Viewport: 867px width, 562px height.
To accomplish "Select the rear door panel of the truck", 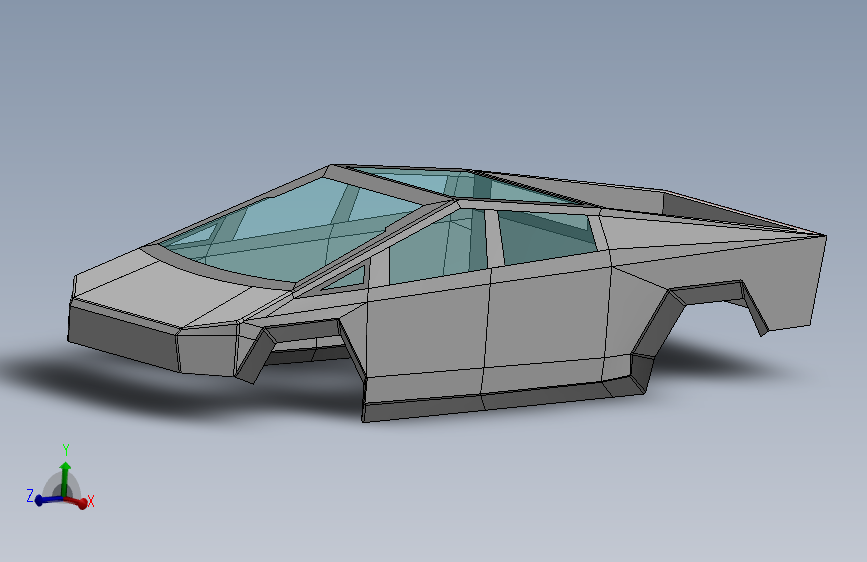I will 545,318.
